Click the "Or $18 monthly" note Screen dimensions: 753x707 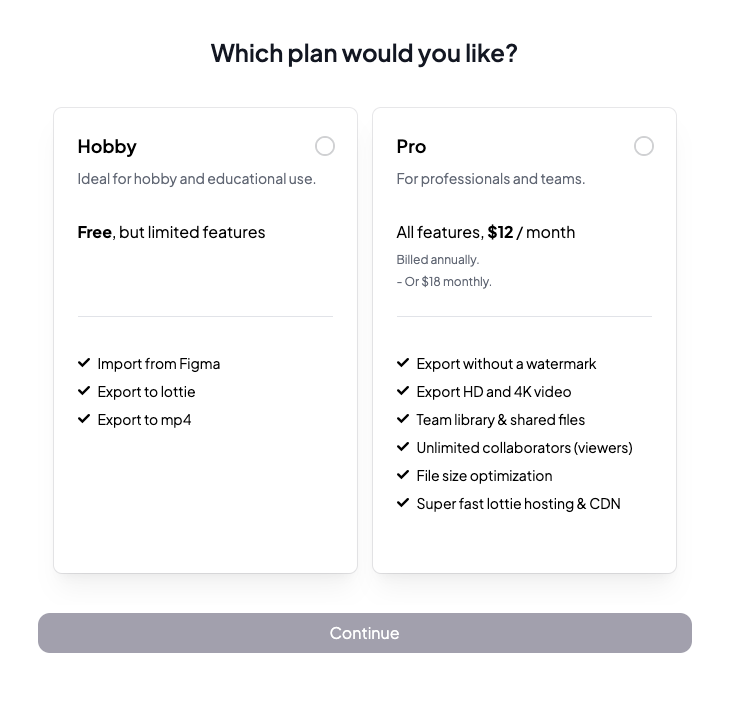(448, 282)
